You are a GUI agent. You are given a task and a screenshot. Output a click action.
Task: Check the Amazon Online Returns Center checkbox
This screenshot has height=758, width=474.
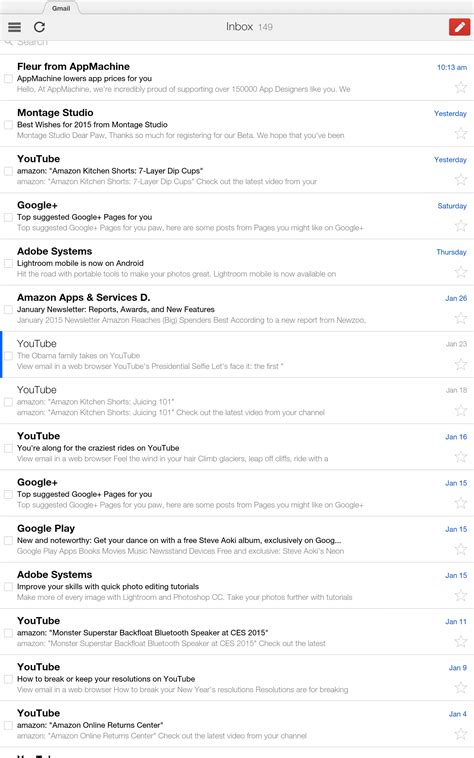[x=8, y=725]
